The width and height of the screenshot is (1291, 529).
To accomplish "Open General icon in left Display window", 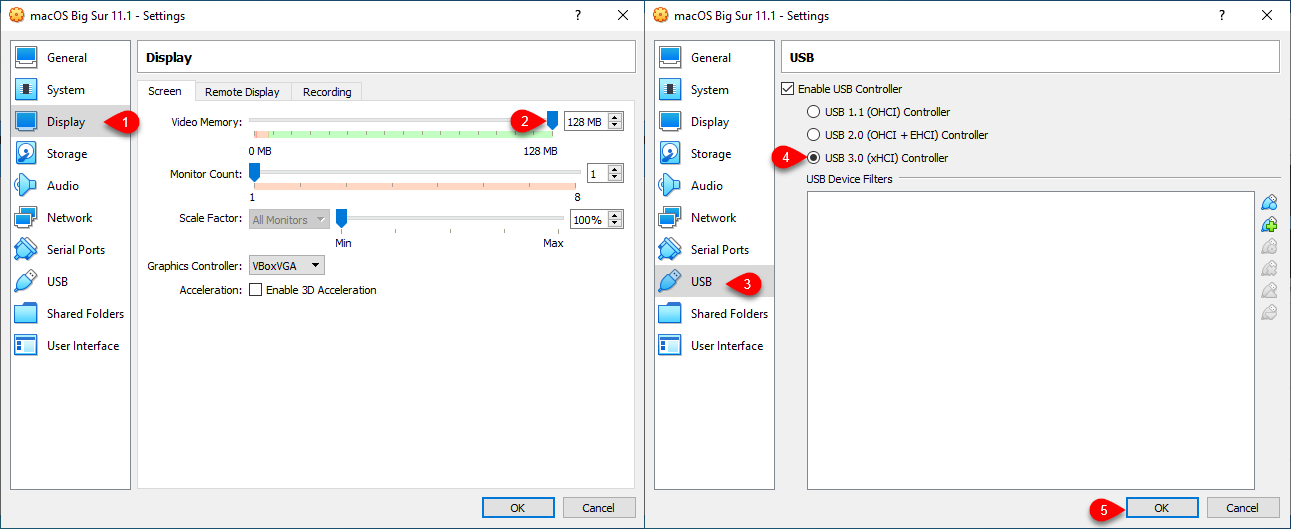I will coord(26,58).
